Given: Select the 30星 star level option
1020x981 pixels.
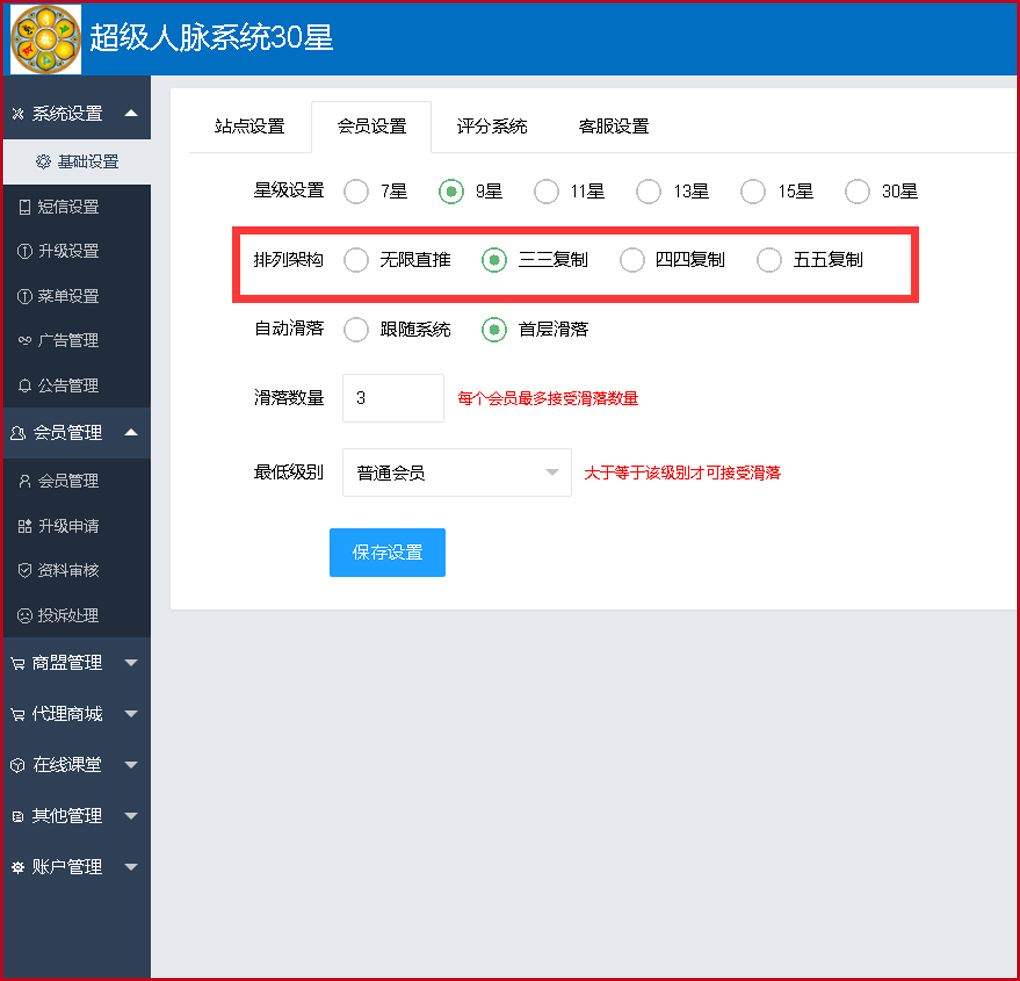Looking at the screenshot, I should click(857, 191).
